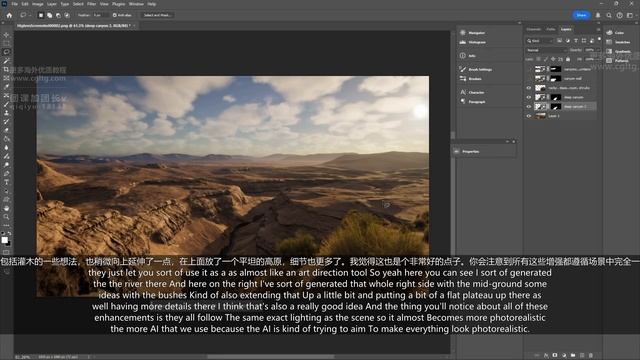
Task: Open the Layer menu
Action: [52, 4]
